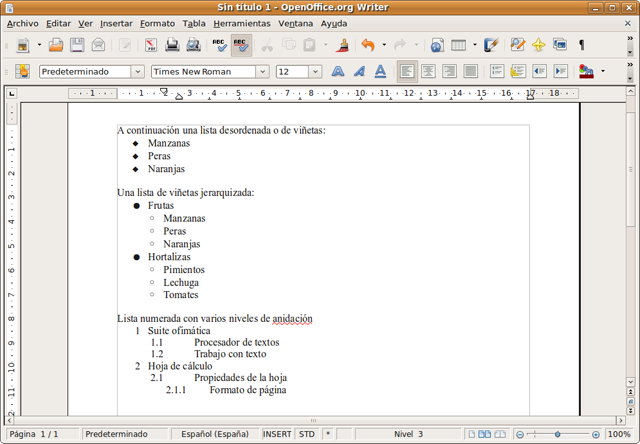Click the Print document icon
This screenshot has height=444, width=640.
(172, 45)
